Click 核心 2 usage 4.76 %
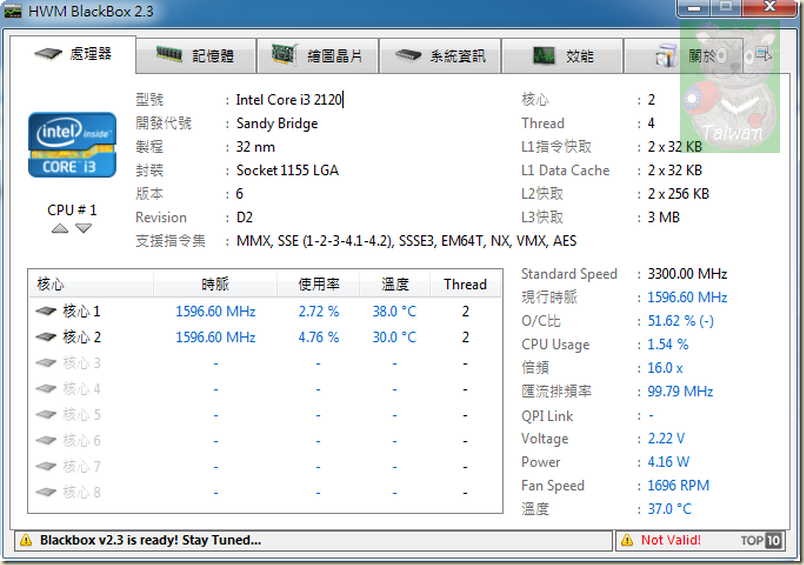Image resolution: width=804 pixels, height=565 pixels. tap(318, 337)
